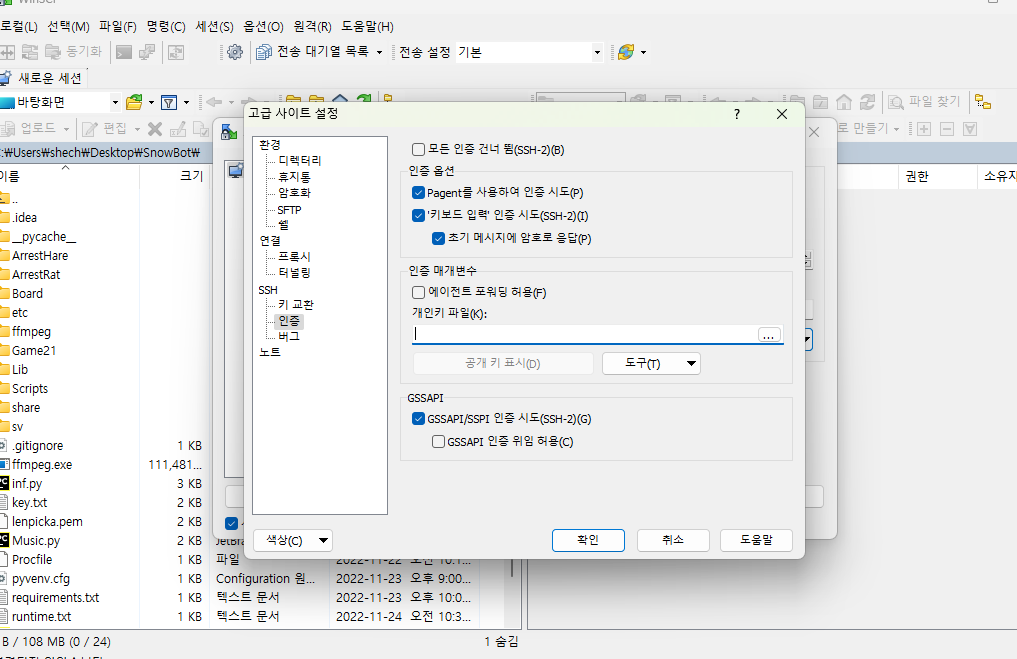The image size is (1017, 659).
Task: Toggle 초기 메시지에 암호로 응답 checkbox
Action: click(x=438, y=238)
